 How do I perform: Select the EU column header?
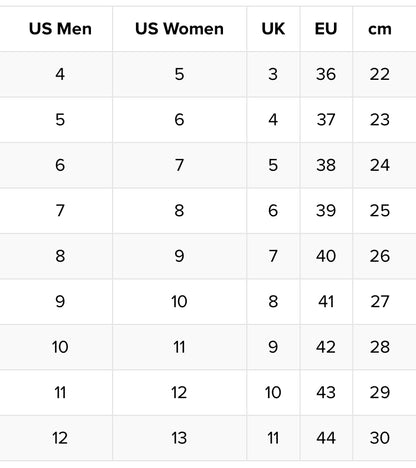[x=326, y=29]
